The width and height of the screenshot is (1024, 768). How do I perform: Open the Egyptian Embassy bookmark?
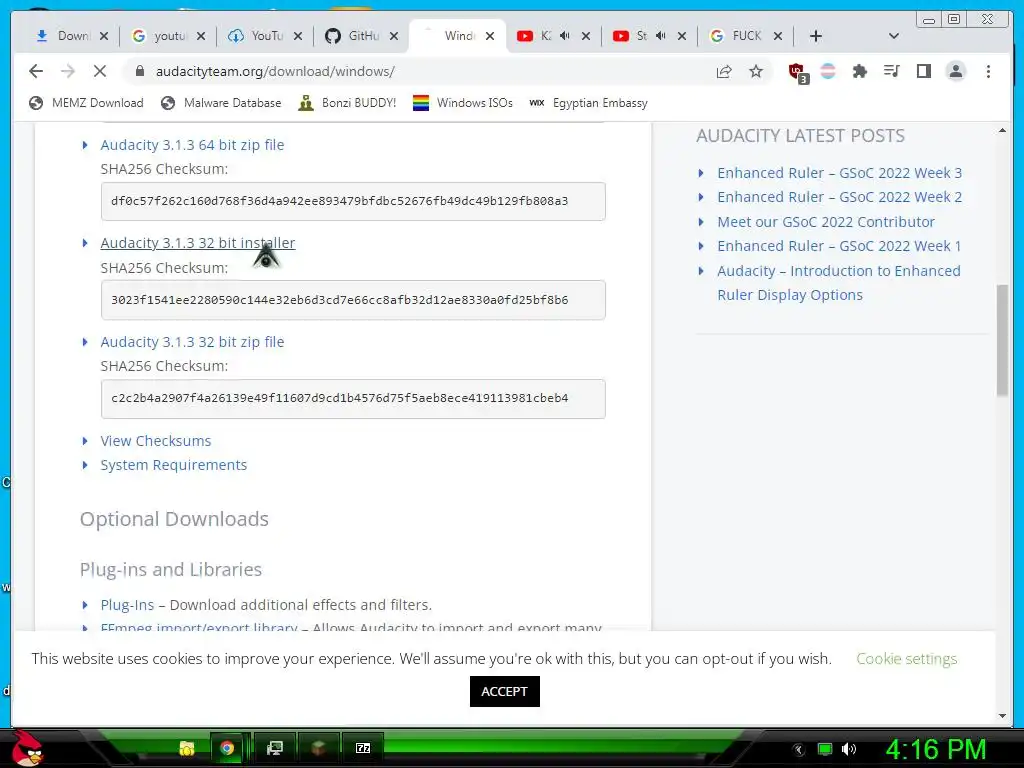pos(588,103)
